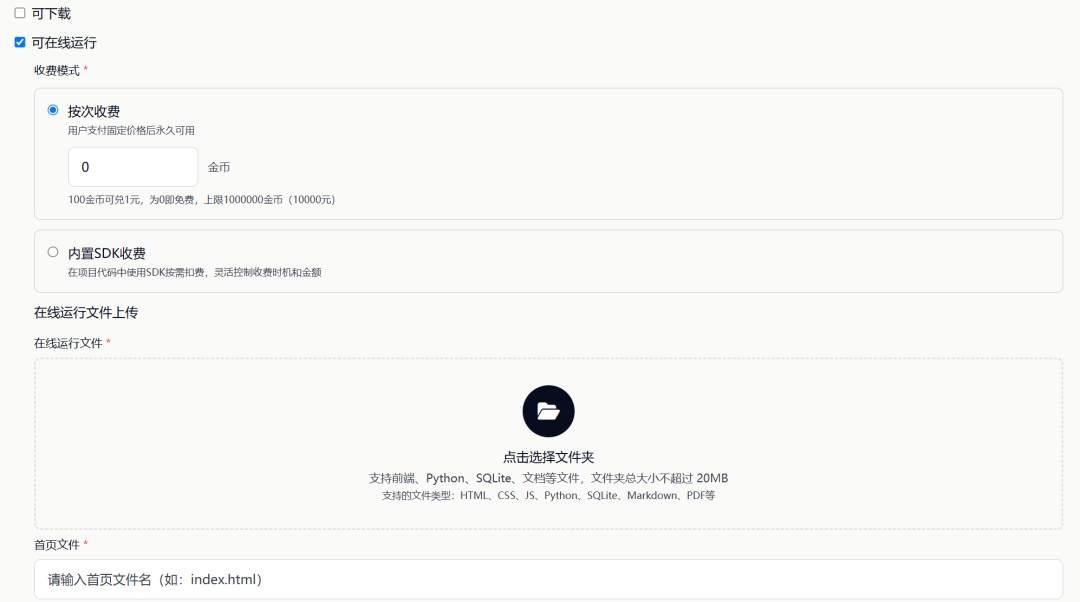Click the 20MB size limit hint text
The width and height of the screenshot is (1080, 602).
[548, 478]
